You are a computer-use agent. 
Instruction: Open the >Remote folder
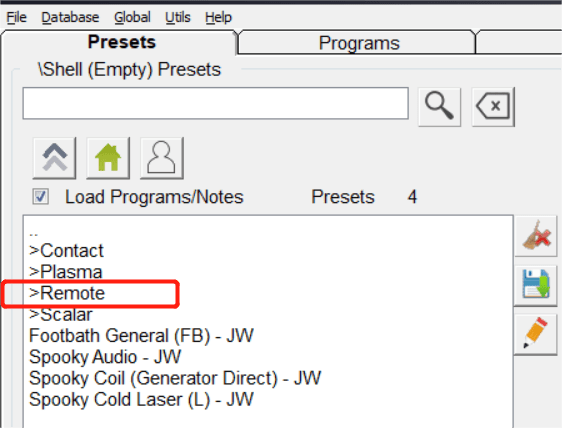click(67, 293)
